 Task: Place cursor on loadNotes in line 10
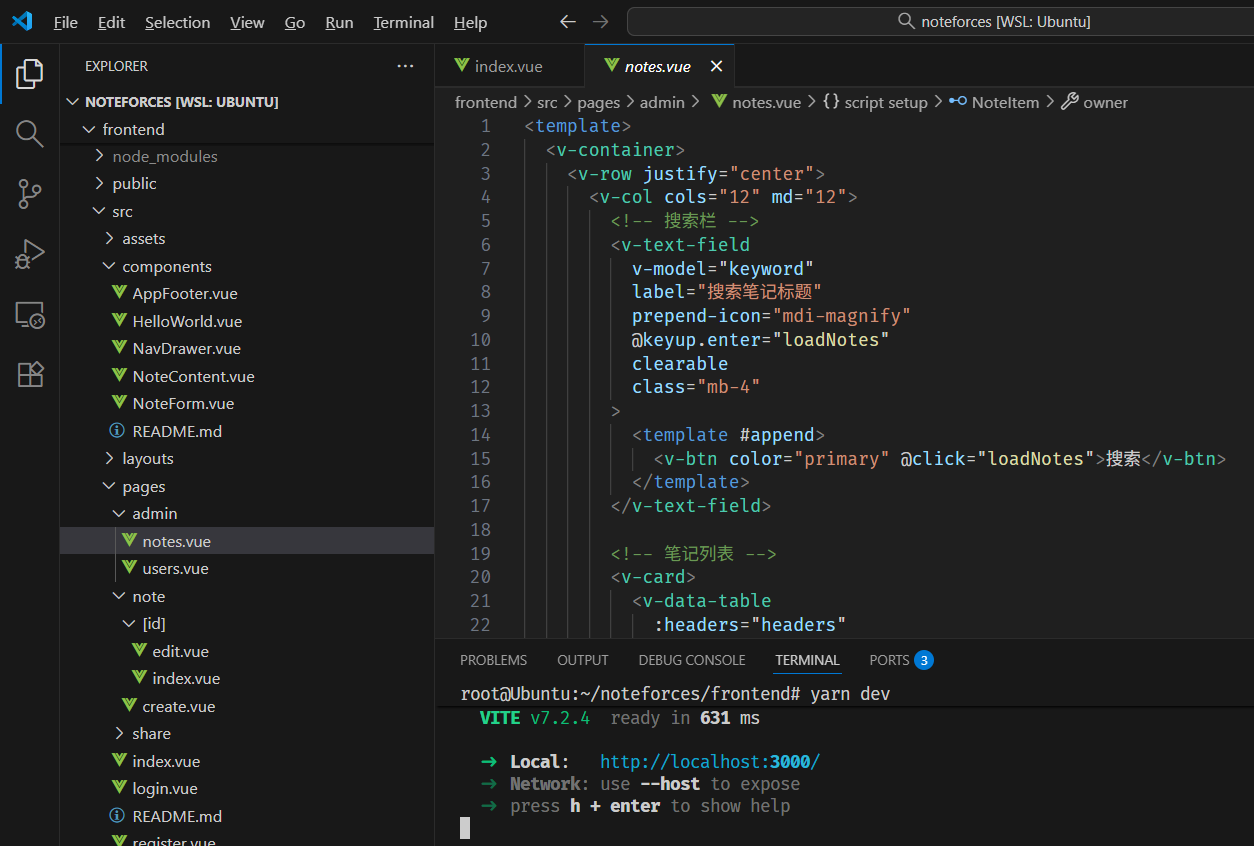pos(830,340)
